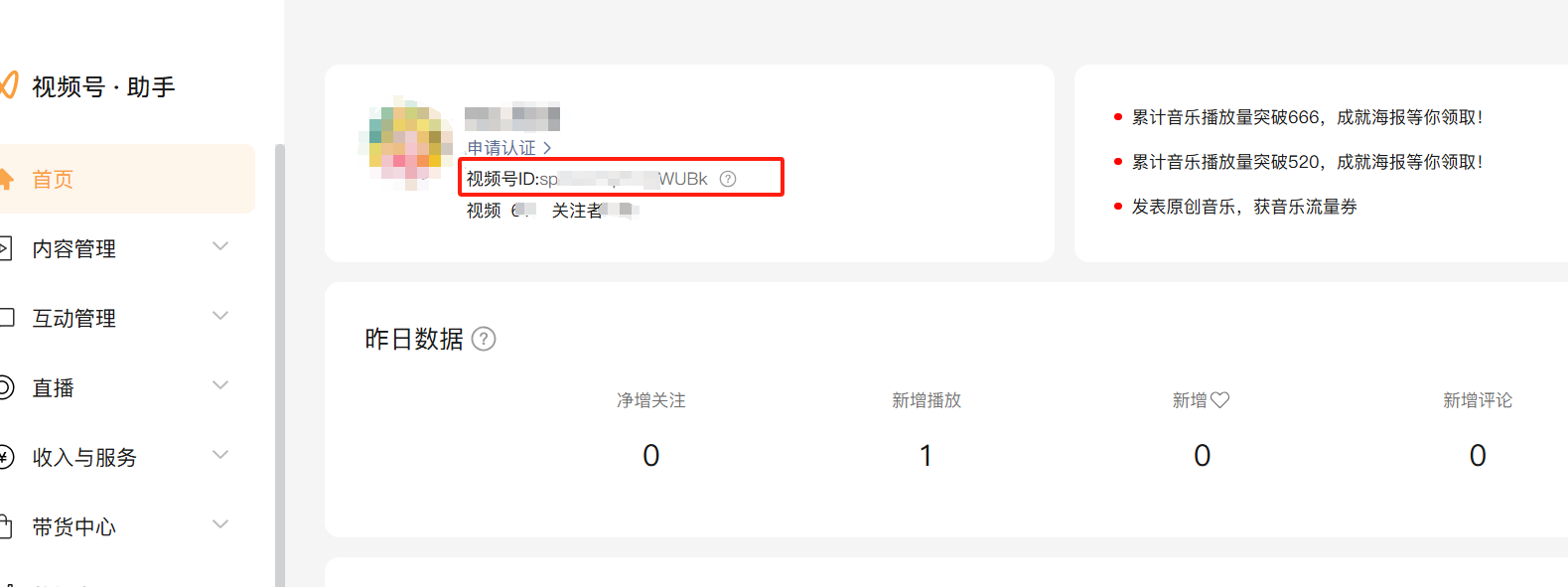The height and width of the screenshot is (587, 1568).
Task: Open the 发表原创音乐 notice
Action: point(1244,207)
